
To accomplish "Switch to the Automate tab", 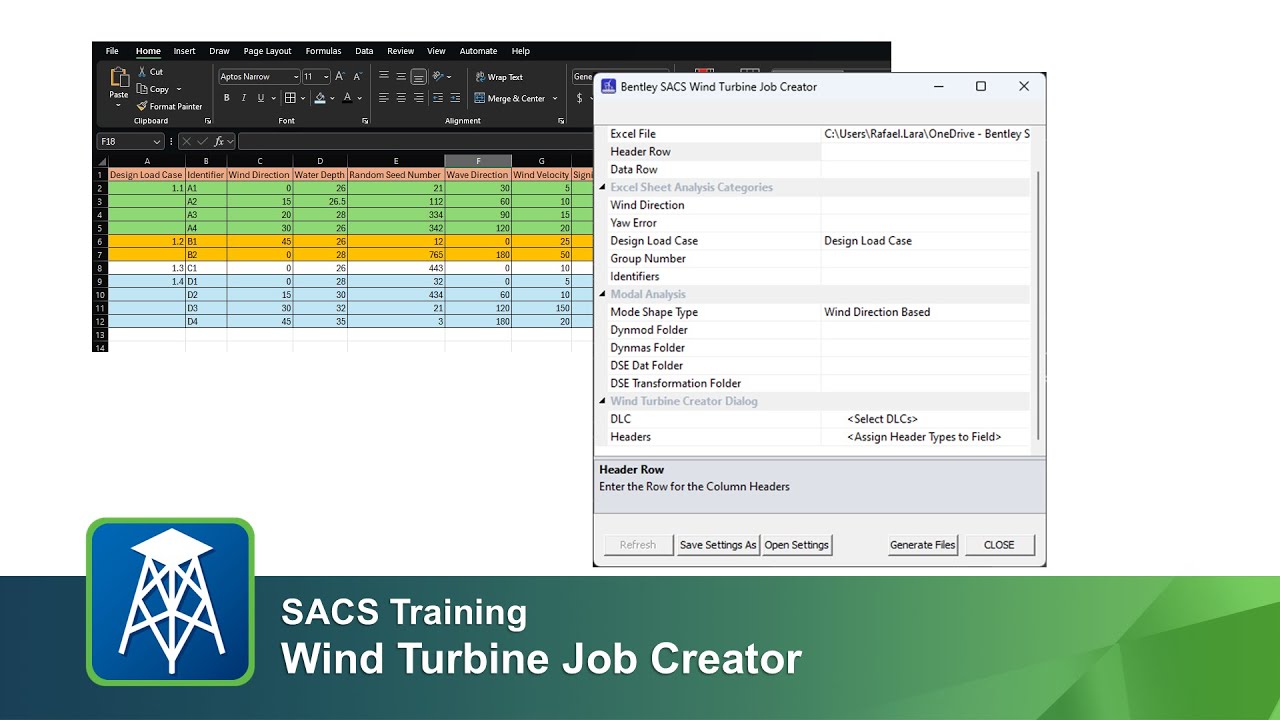I will pos(478,51).
